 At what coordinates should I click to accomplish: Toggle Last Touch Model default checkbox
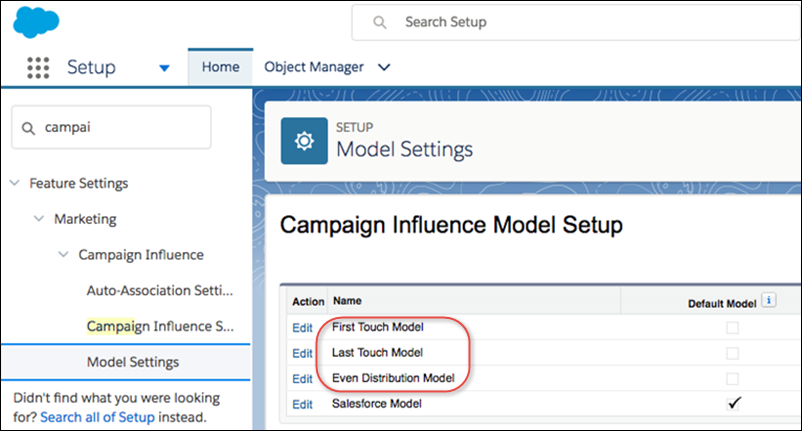tap(735, 353)
